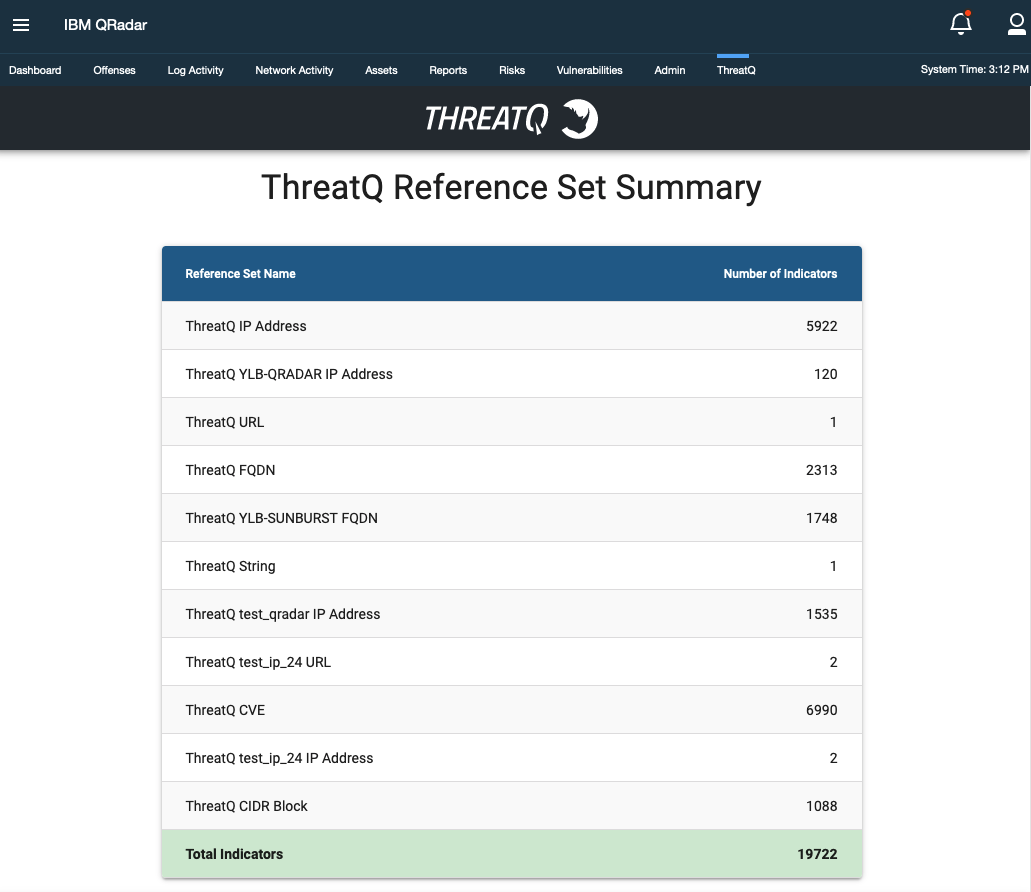This screenshot has height=892, width=1031.
Task: Click the indicator count 1535
Action: click(821, 614)
